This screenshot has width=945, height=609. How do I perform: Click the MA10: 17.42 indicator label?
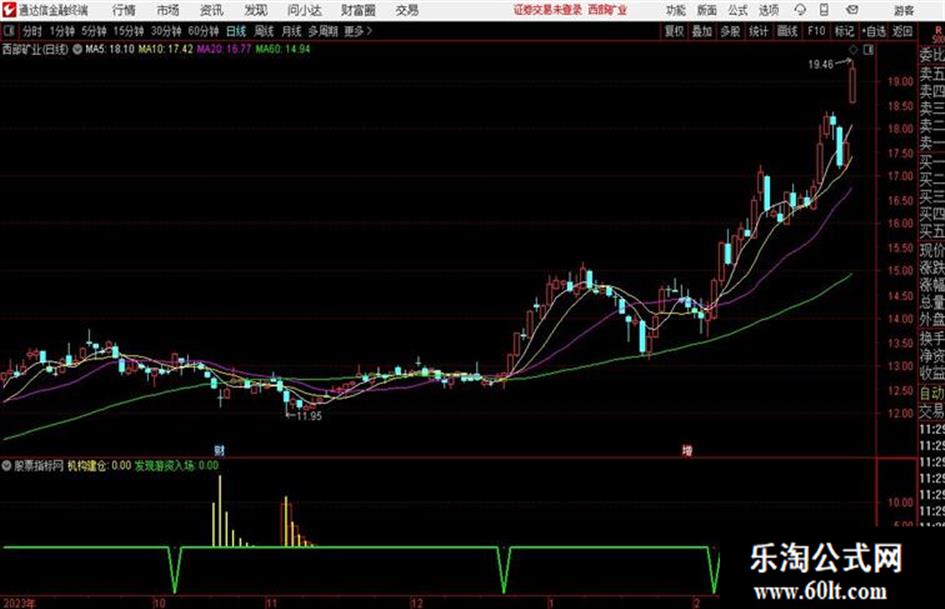165,49
